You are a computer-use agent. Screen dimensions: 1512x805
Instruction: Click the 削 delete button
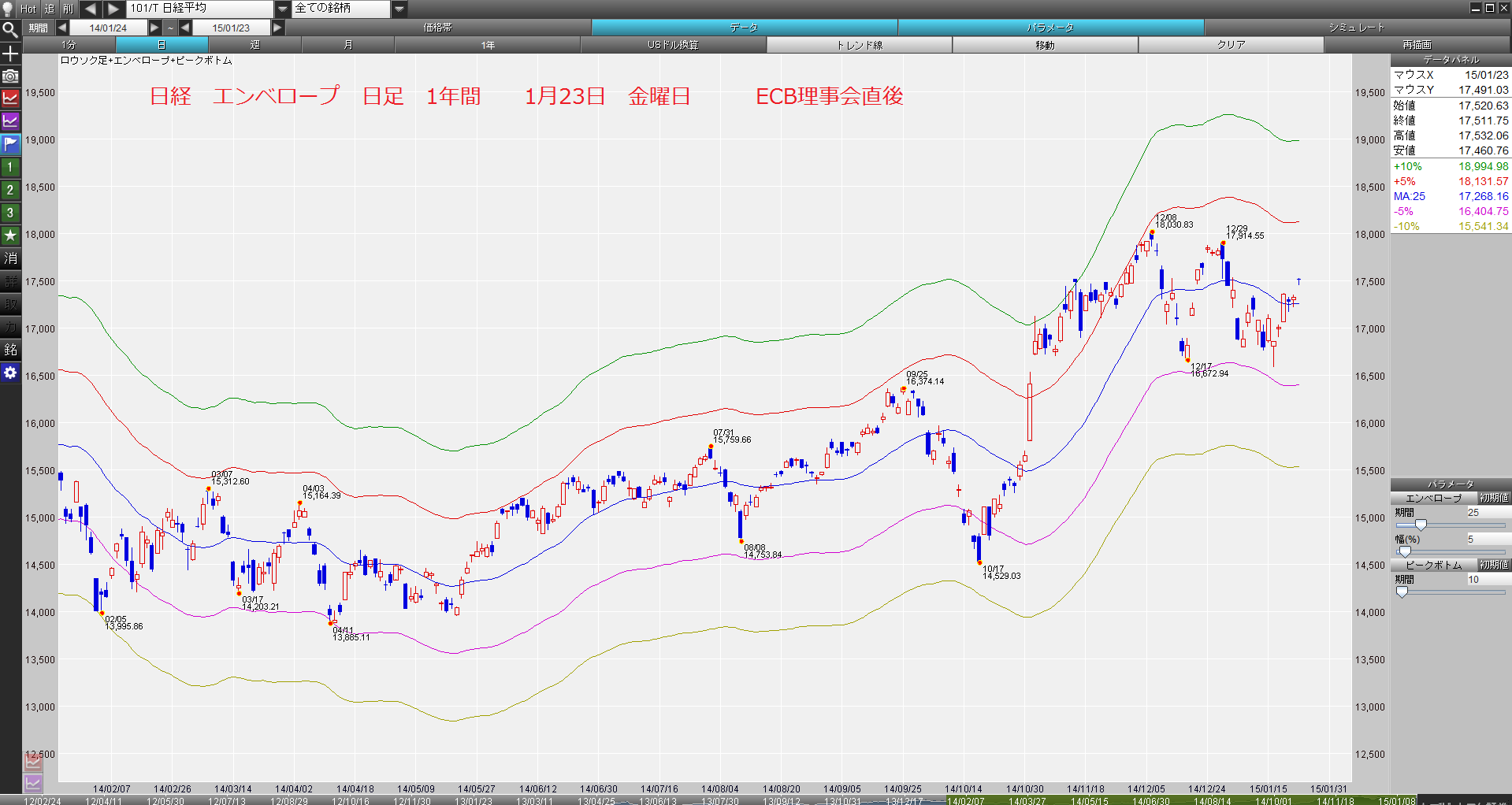click(69, 9)
